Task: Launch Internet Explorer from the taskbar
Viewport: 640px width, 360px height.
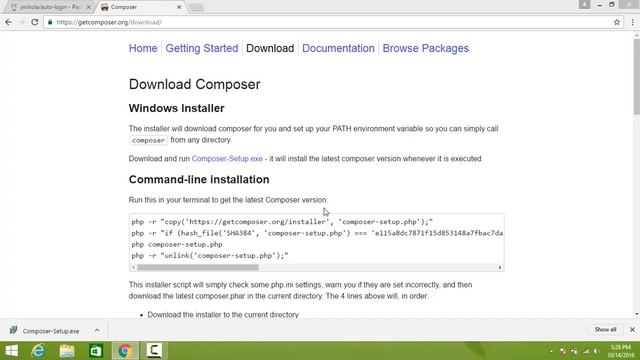Action: click(x=38, y=351)
